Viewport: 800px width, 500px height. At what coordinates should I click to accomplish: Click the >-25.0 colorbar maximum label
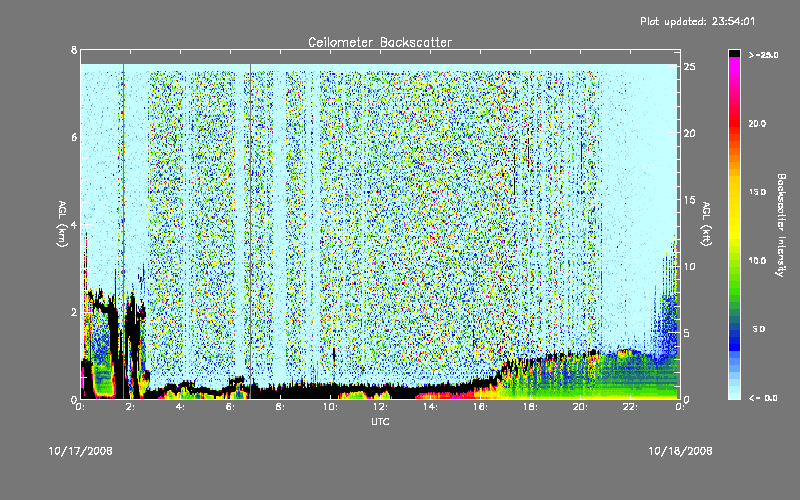(763, 55)
